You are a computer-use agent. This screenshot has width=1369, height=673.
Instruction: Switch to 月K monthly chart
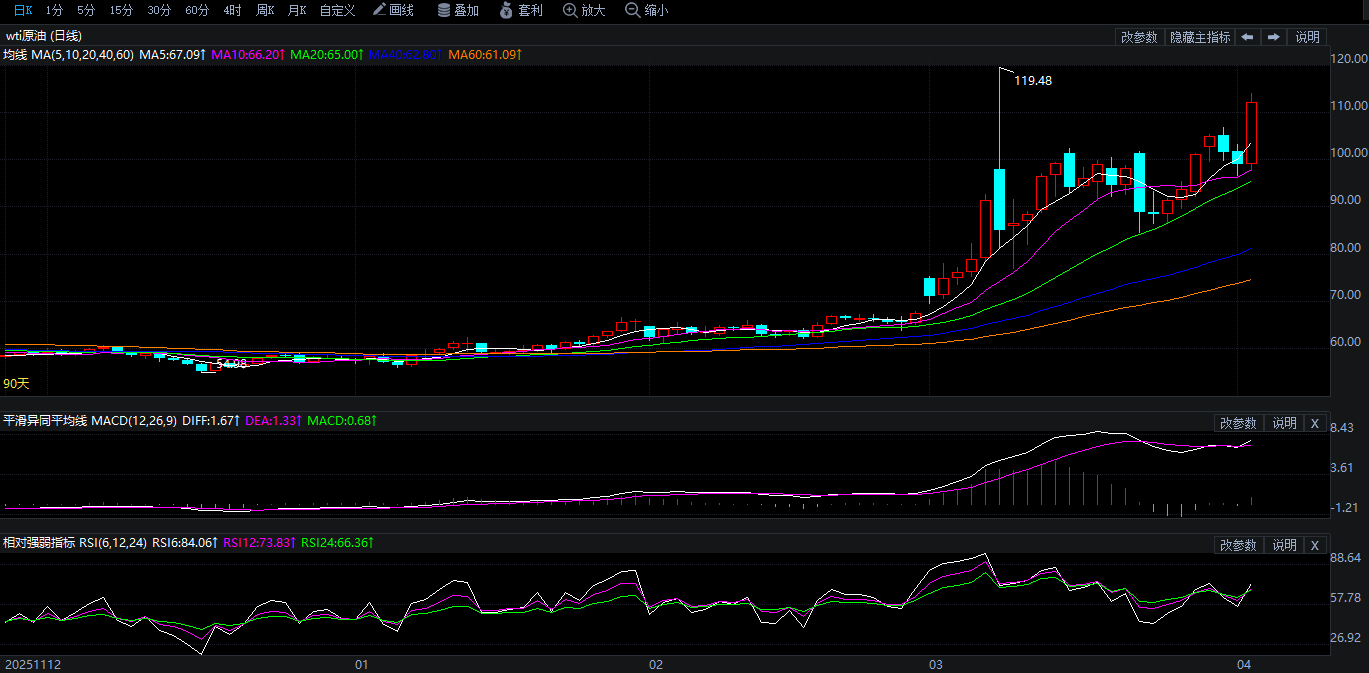296,10
